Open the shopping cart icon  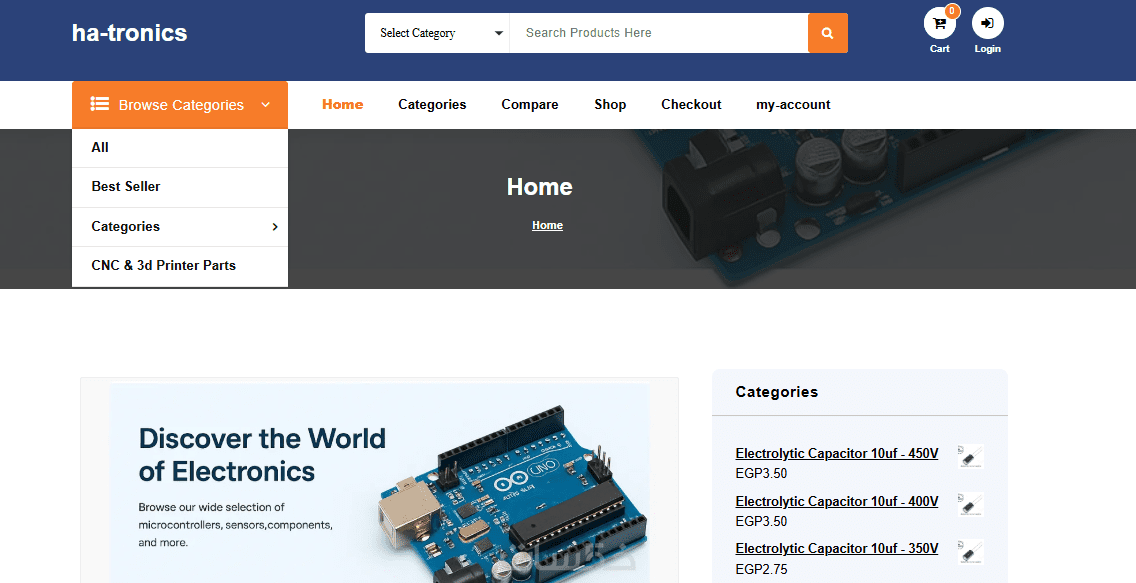(939, 23)
